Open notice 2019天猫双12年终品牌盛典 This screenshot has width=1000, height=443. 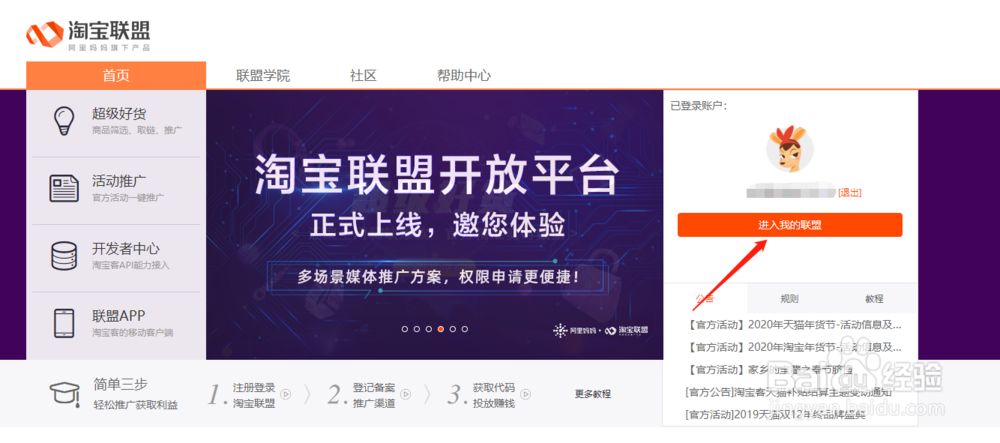(x=776, y=414)
